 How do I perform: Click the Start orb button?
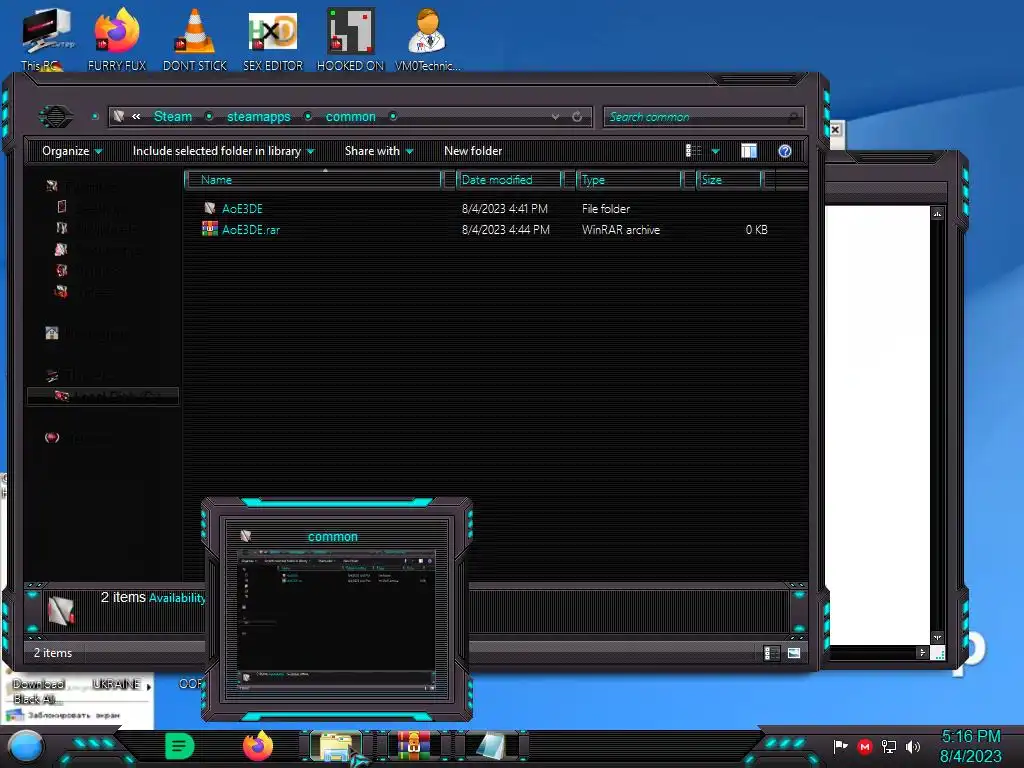tap(26, 747)
